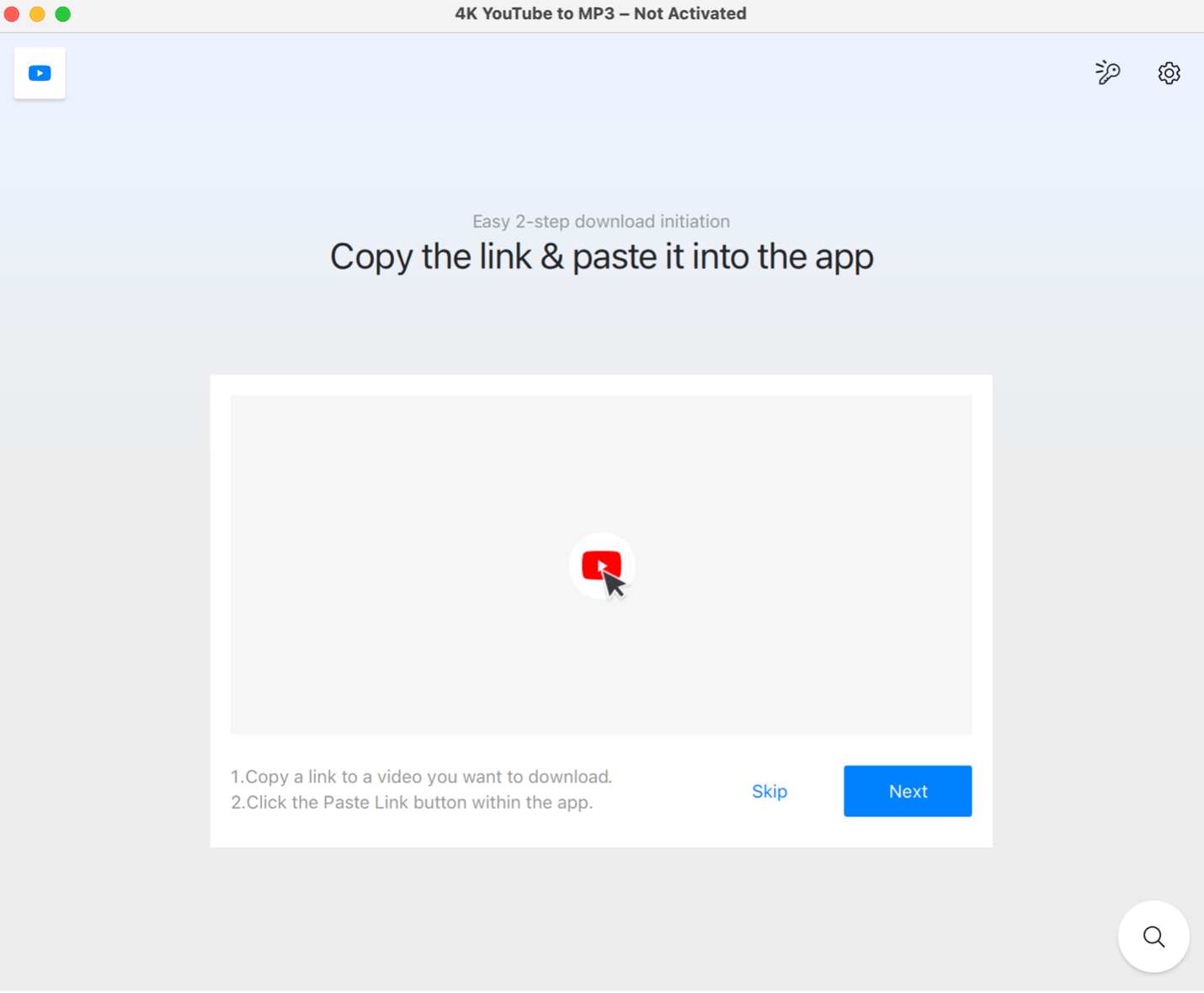Open the license activation key icon
This screenshot has width=1204, height=993.
1107,72
